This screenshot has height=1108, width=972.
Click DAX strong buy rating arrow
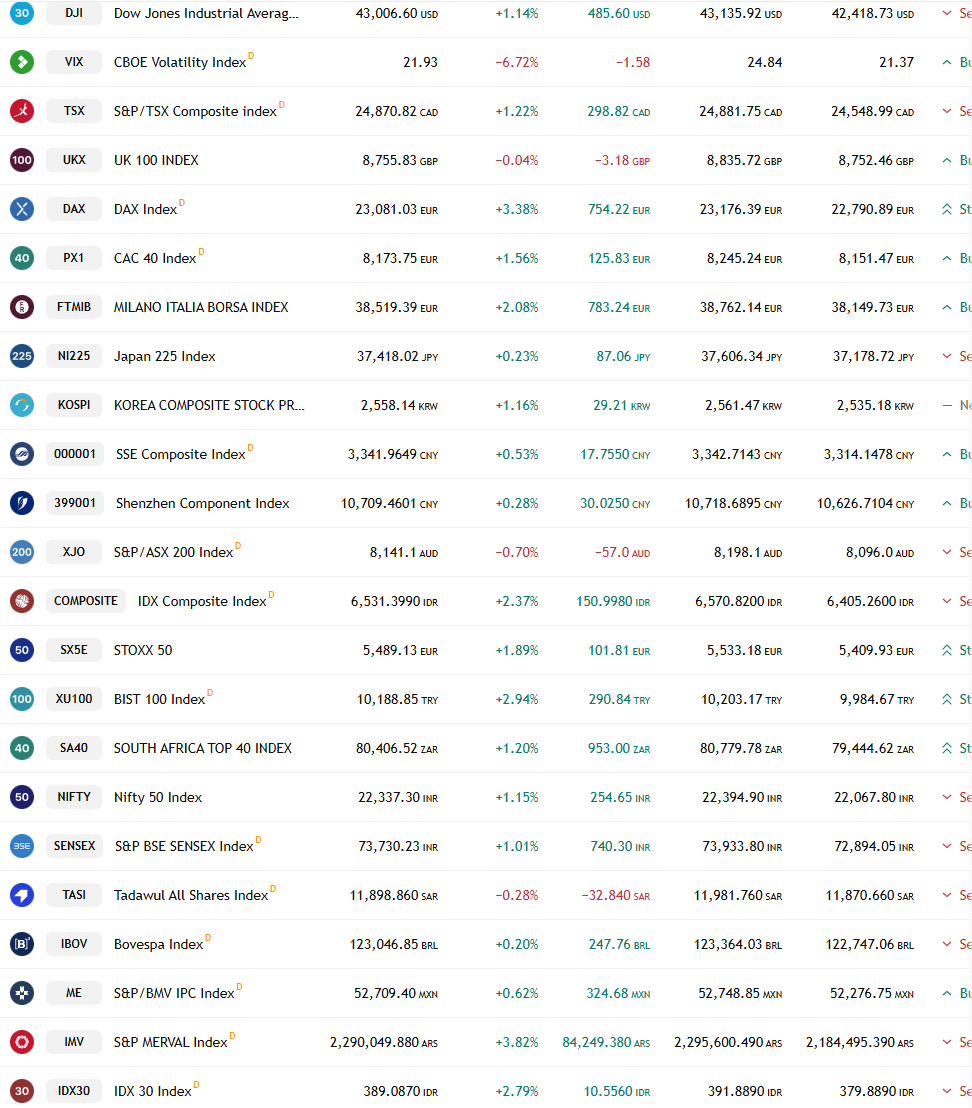(947, 209)
